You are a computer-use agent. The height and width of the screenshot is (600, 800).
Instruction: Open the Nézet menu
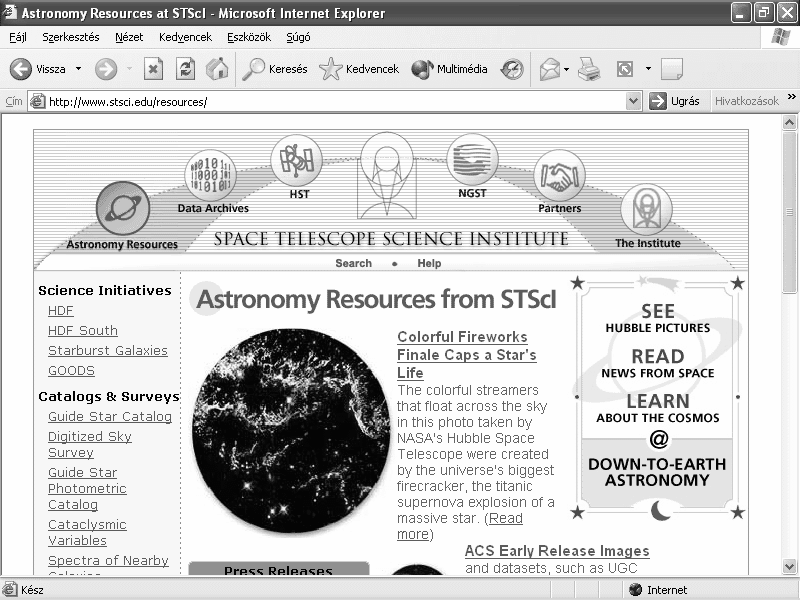click(x=129, y=37)
